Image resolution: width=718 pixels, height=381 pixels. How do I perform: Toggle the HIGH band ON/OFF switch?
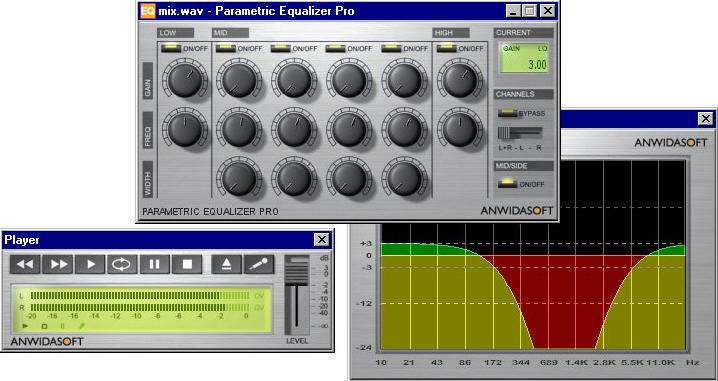tap(446, 48)
